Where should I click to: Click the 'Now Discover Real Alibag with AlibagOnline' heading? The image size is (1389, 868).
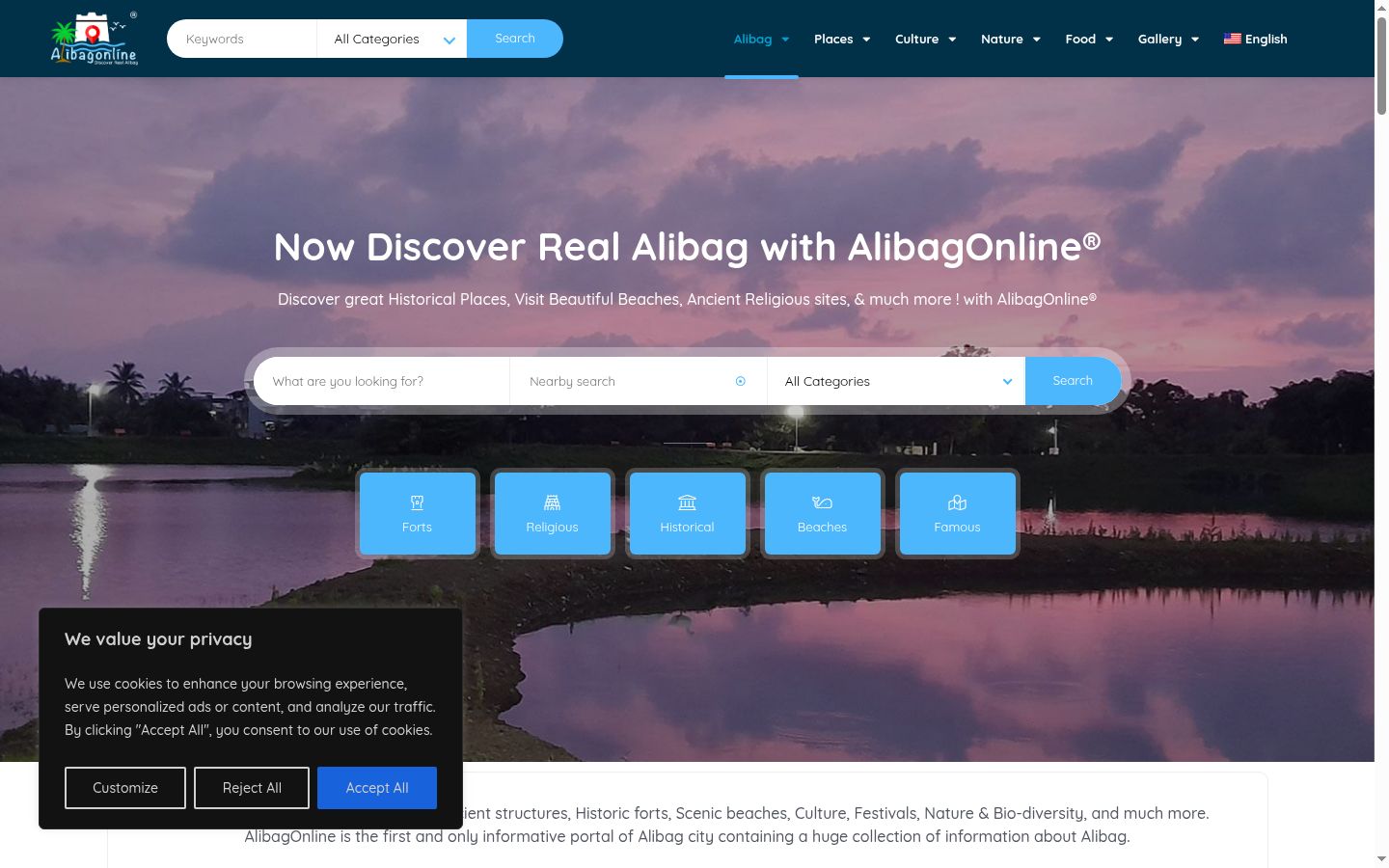[x=687, y=247]
